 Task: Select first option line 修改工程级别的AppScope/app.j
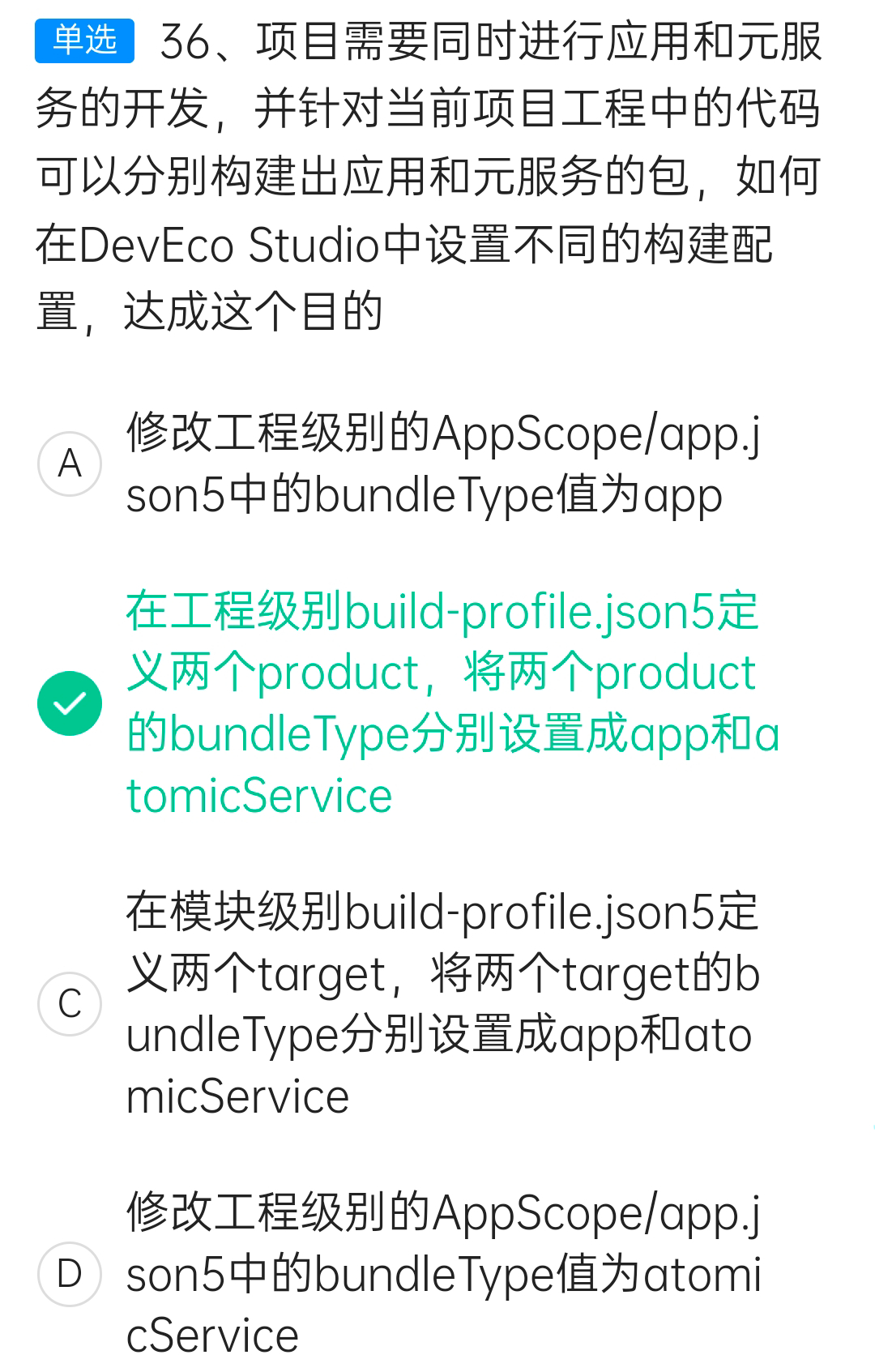click(x=443, y=434)
